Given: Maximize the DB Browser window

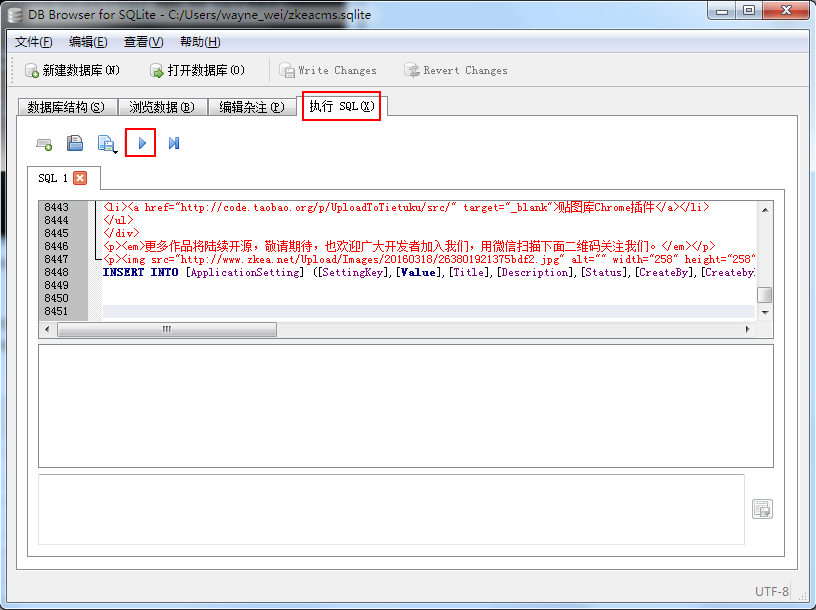Looking at the screenshot, I should pyautogui.click(x=749, y=11).
